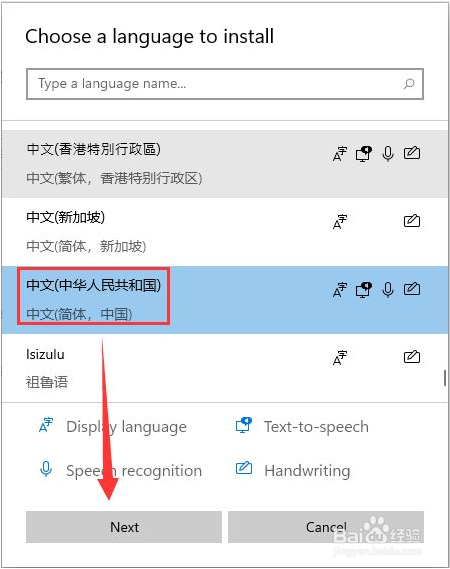This screenshot has height=569, width=450.
Task: Click display language icon in 中华人民共和国 row
Action: coord(340,290)
